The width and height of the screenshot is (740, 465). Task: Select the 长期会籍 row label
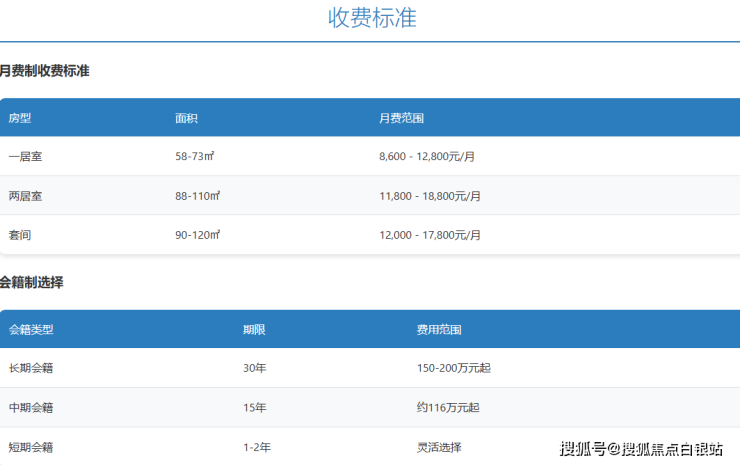[31, 368]
